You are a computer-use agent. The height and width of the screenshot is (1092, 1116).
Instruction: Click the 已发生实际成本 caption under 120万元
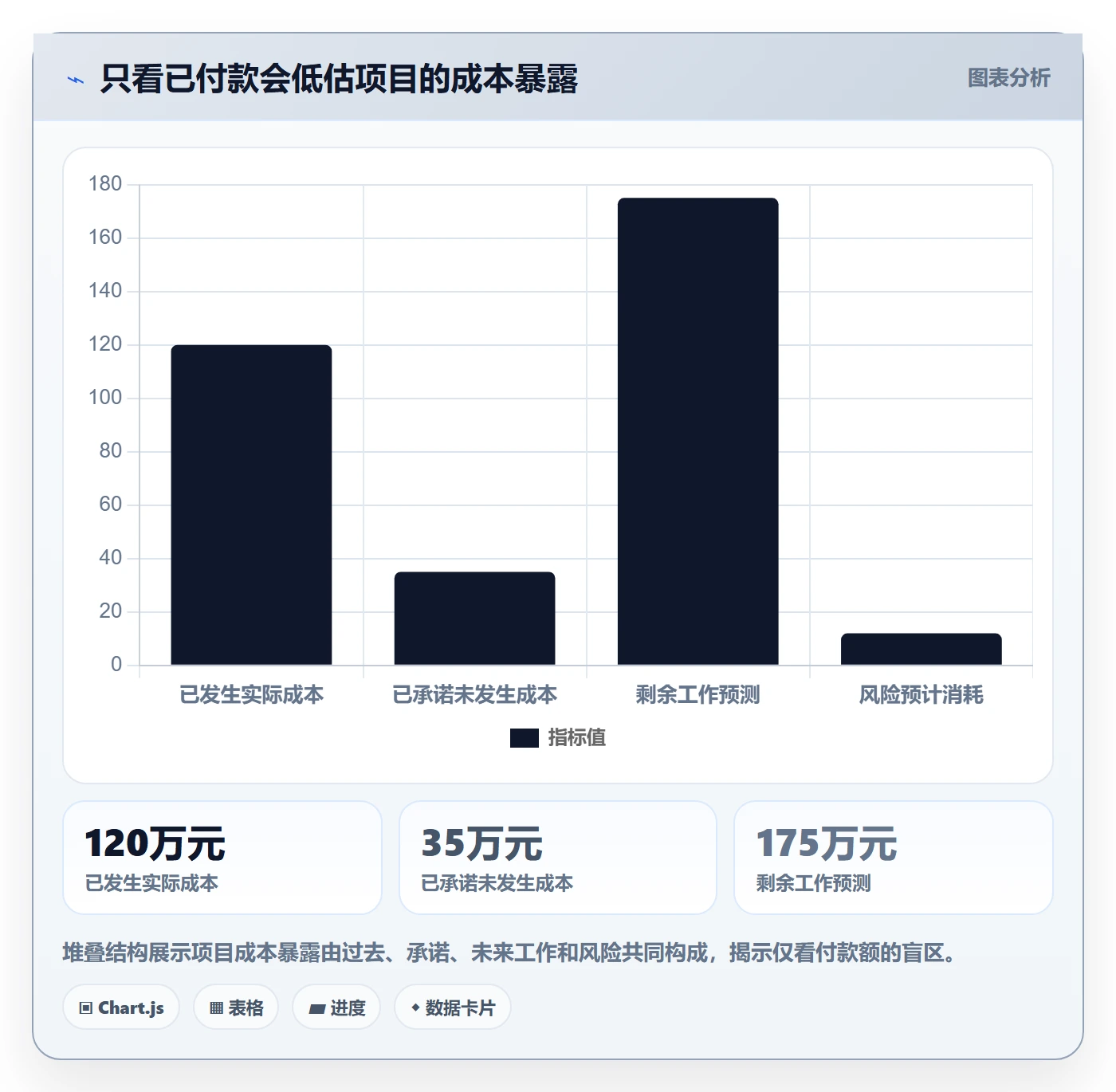click(151, 883)
